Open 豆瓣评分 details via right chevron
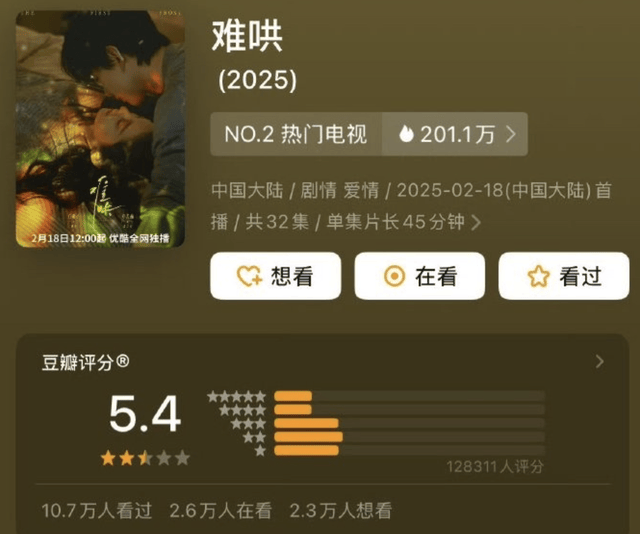Image resolution: width=640 pixels, height=534 pixels. coord(599,361)
